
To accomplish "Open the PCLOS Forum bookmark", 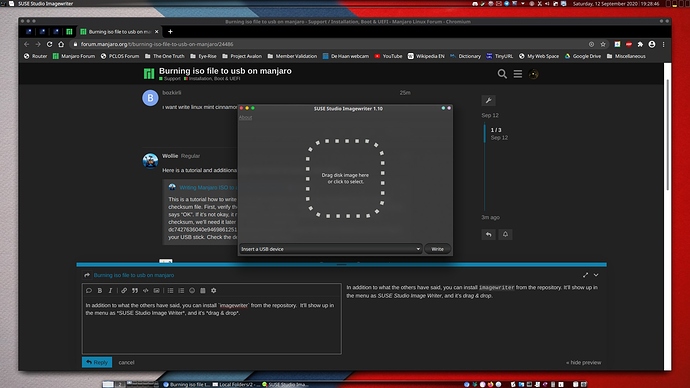I will (x=120, y=56).
